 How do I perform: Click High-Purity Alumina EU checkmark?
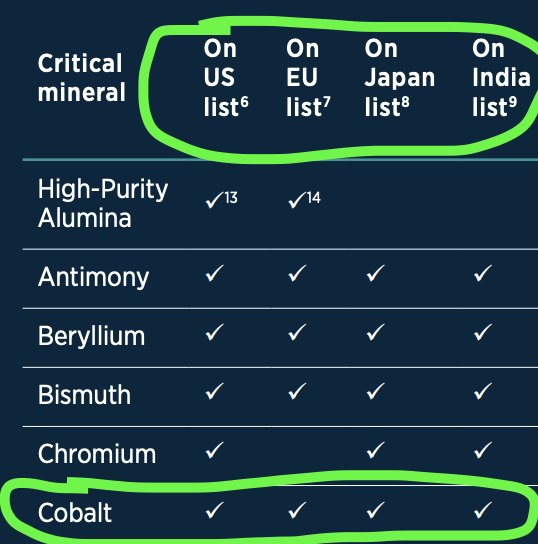[x=297, y=200]
